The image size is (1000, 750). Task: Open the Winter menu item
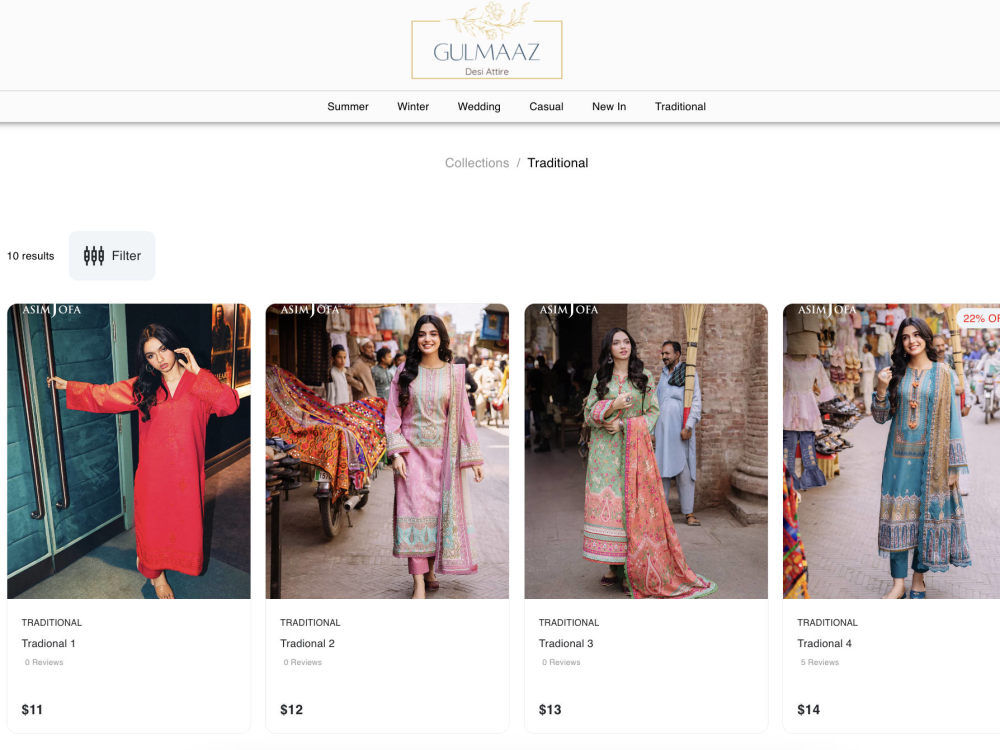point(413,107)
